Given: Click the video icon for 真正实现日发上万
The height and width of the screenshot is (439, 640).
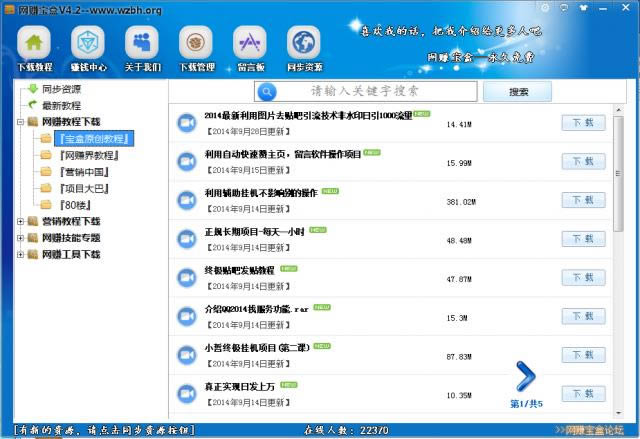Looking at the screenshot, I should coord(187,394).
